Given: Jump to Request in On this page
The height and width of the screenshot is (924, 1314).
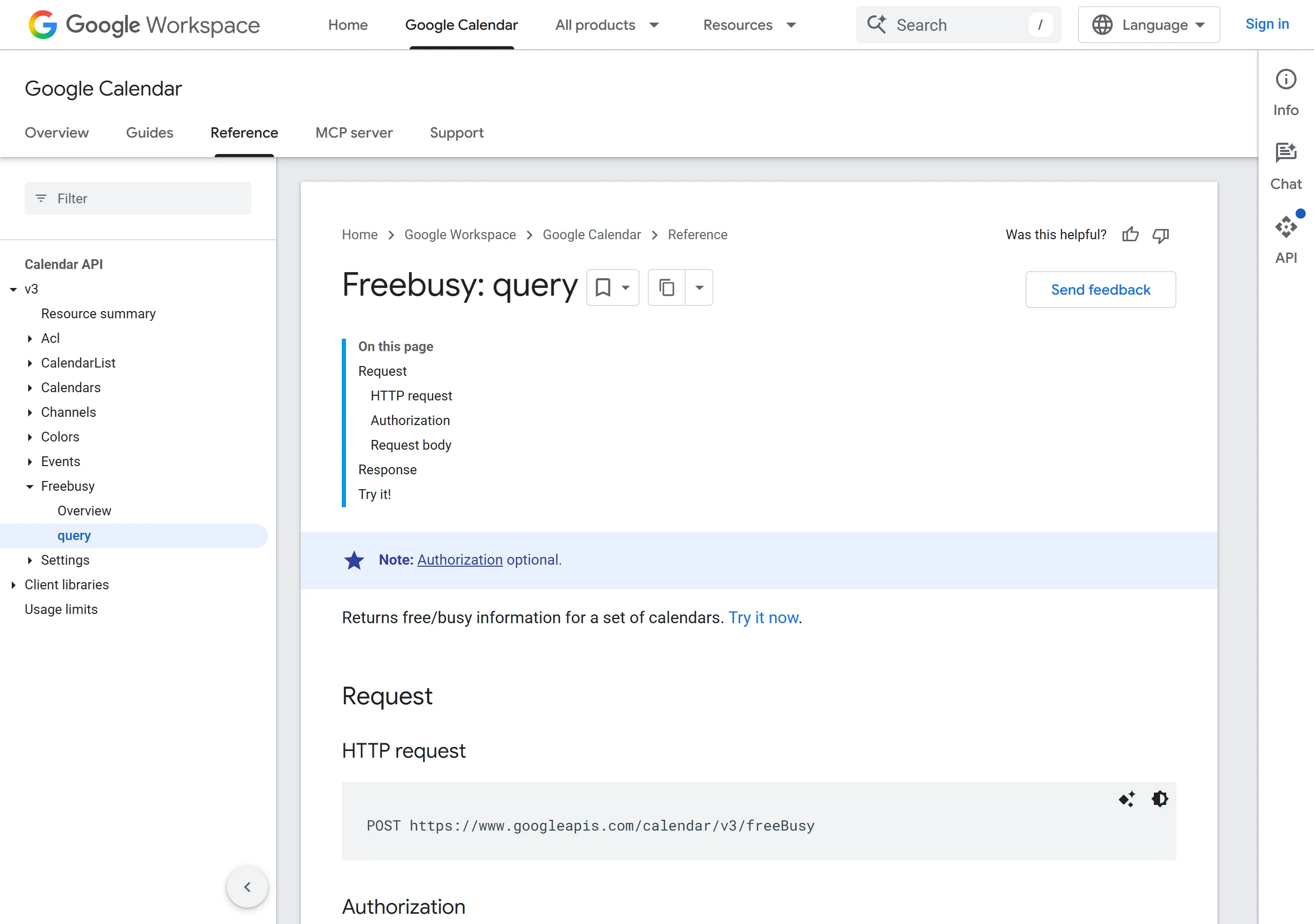Looking at the screenshot, I should [382, 371].
